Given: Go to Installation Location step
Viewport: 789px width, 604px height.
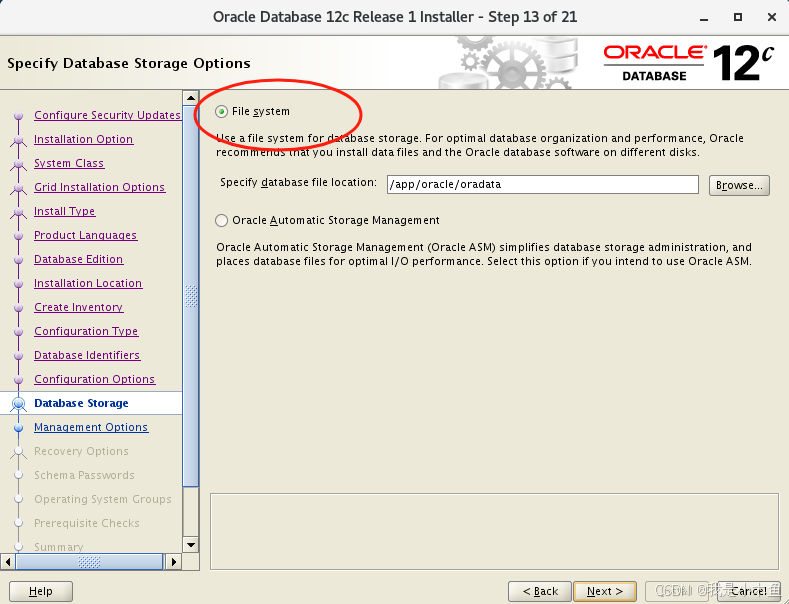Looking at the screenshot, I should [88, 283].
